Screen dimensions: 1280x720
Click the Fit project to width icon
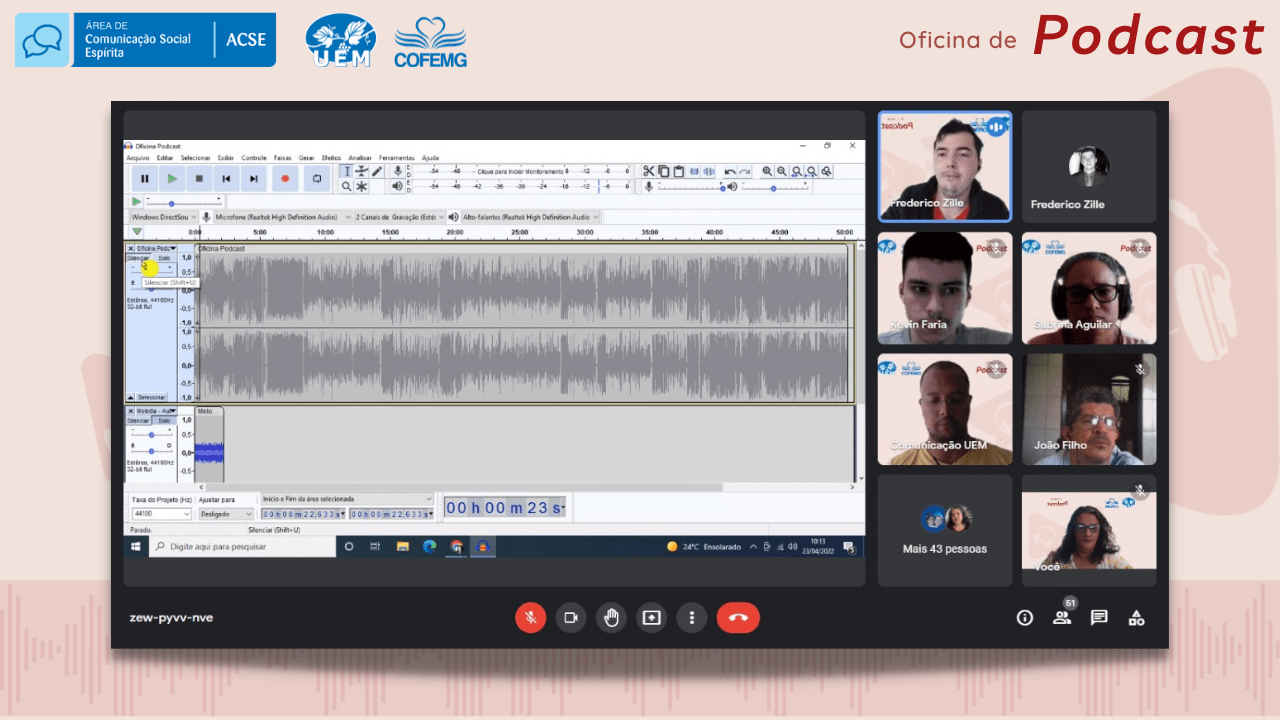click(x=812, y=171)
